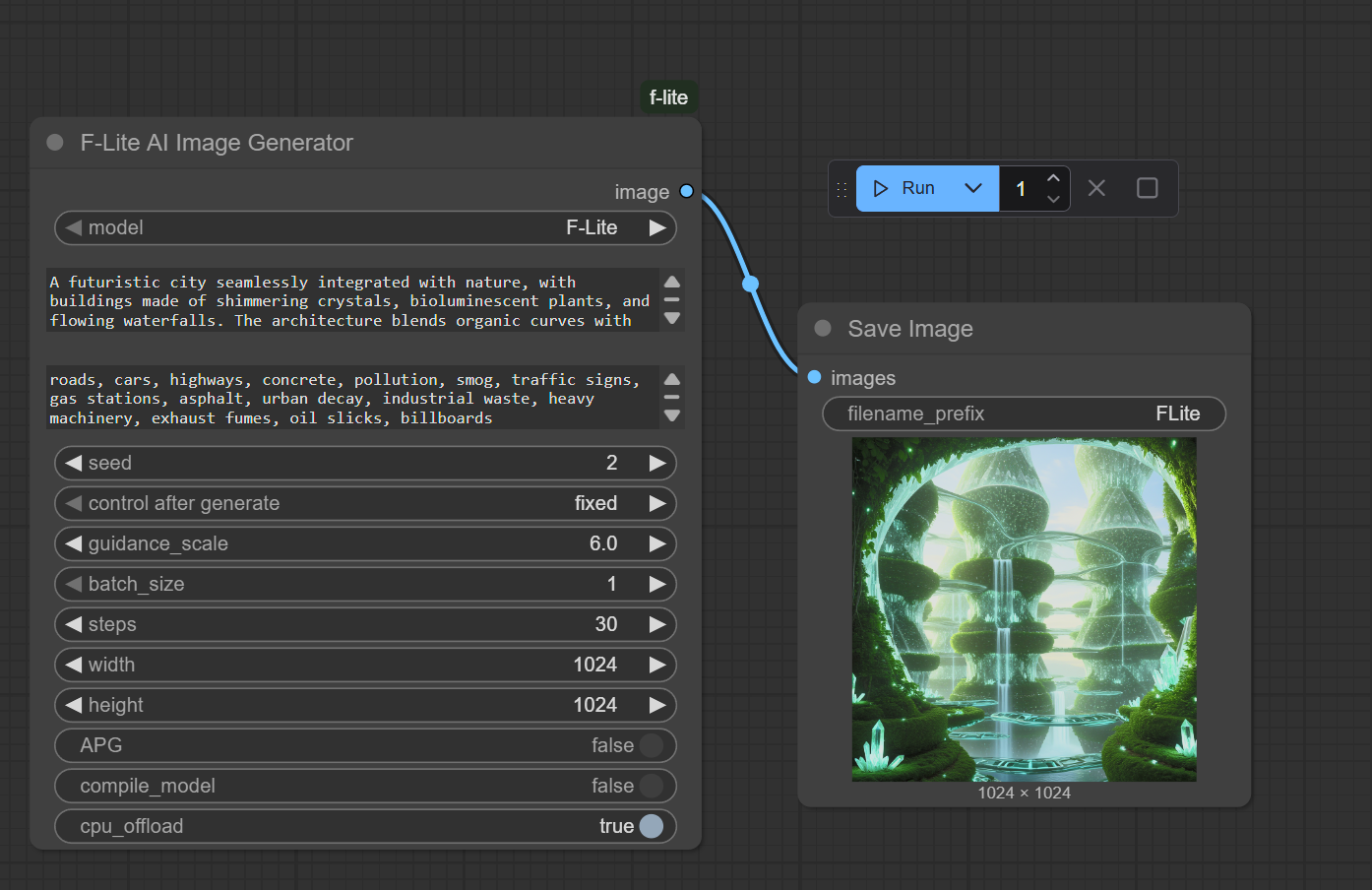Increase width with right arrow
This screenshot has width=1372, height=890.
coord(657,665)
